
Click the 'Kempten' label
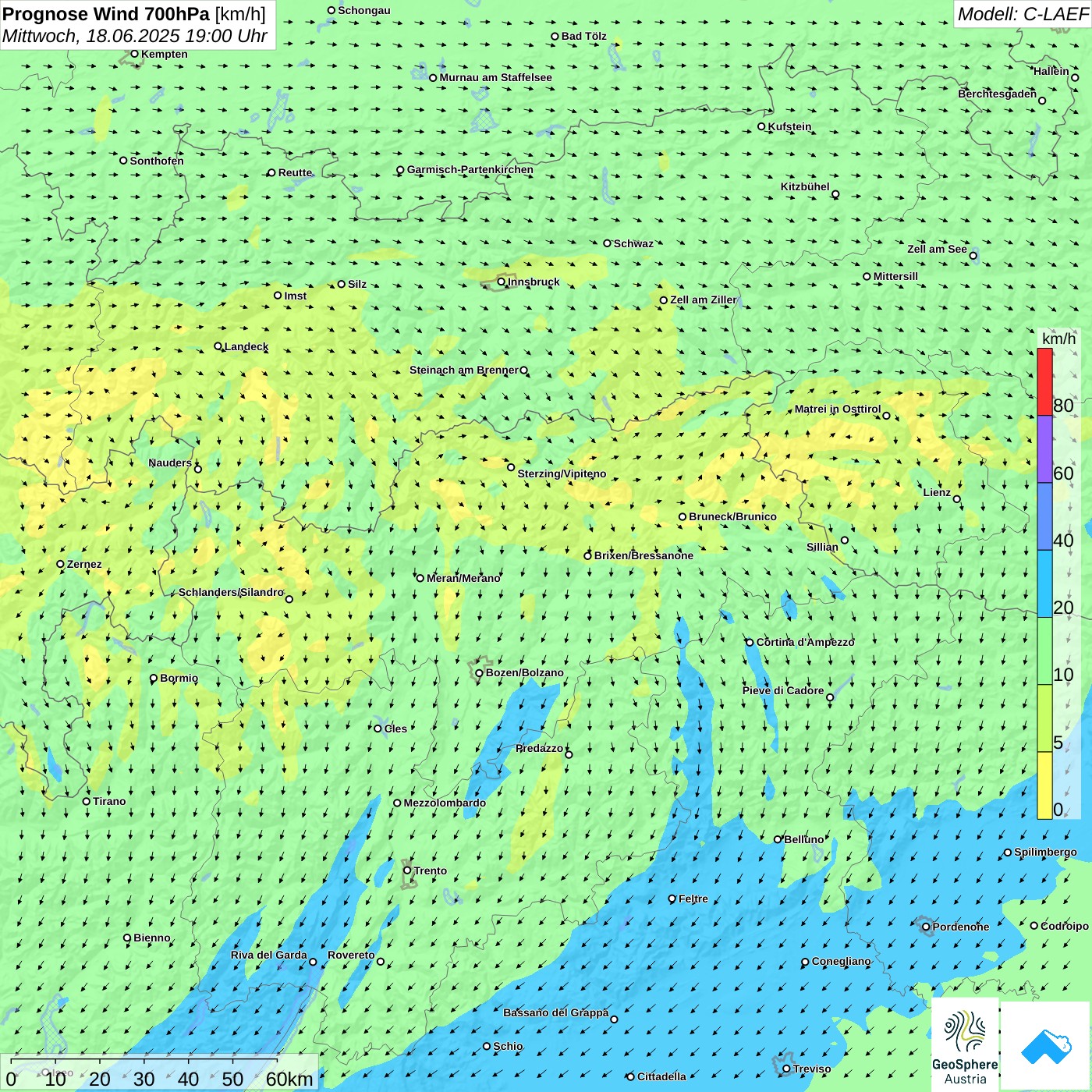point(165,54)
